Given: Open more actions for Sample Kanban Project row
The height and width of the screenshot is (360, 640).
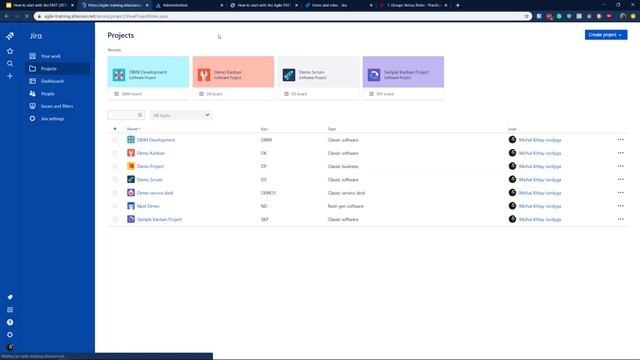Looking at the screenshot, I should 620,219.
